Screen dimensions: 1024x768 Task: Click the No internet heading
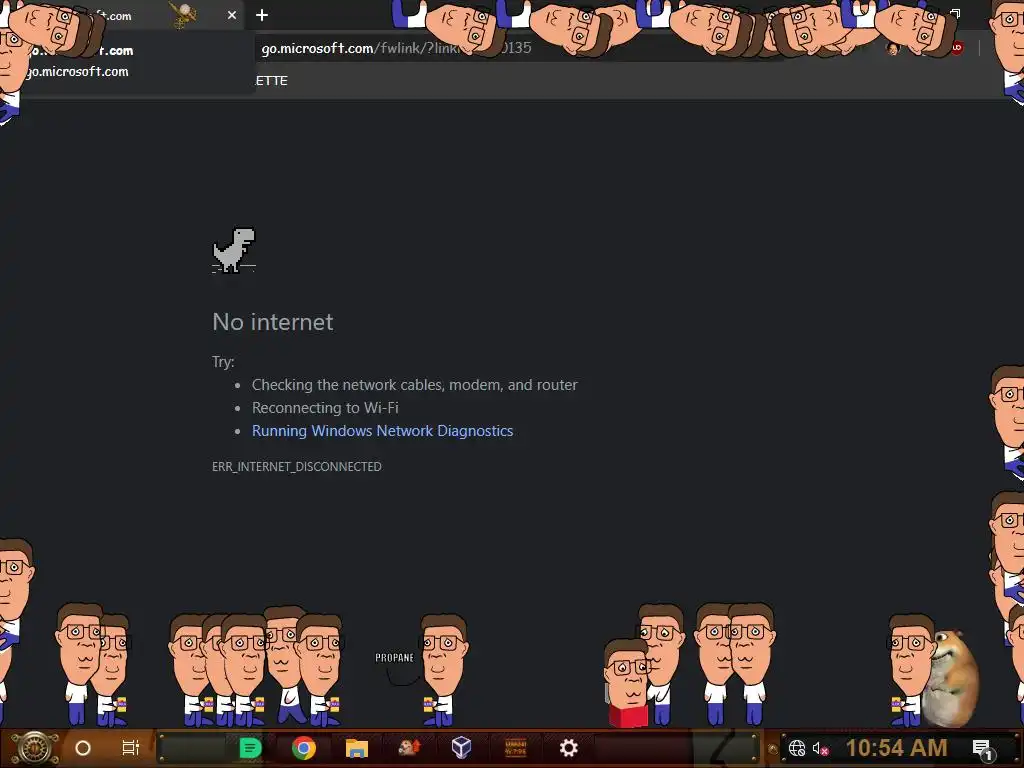[x=273, y=322]
